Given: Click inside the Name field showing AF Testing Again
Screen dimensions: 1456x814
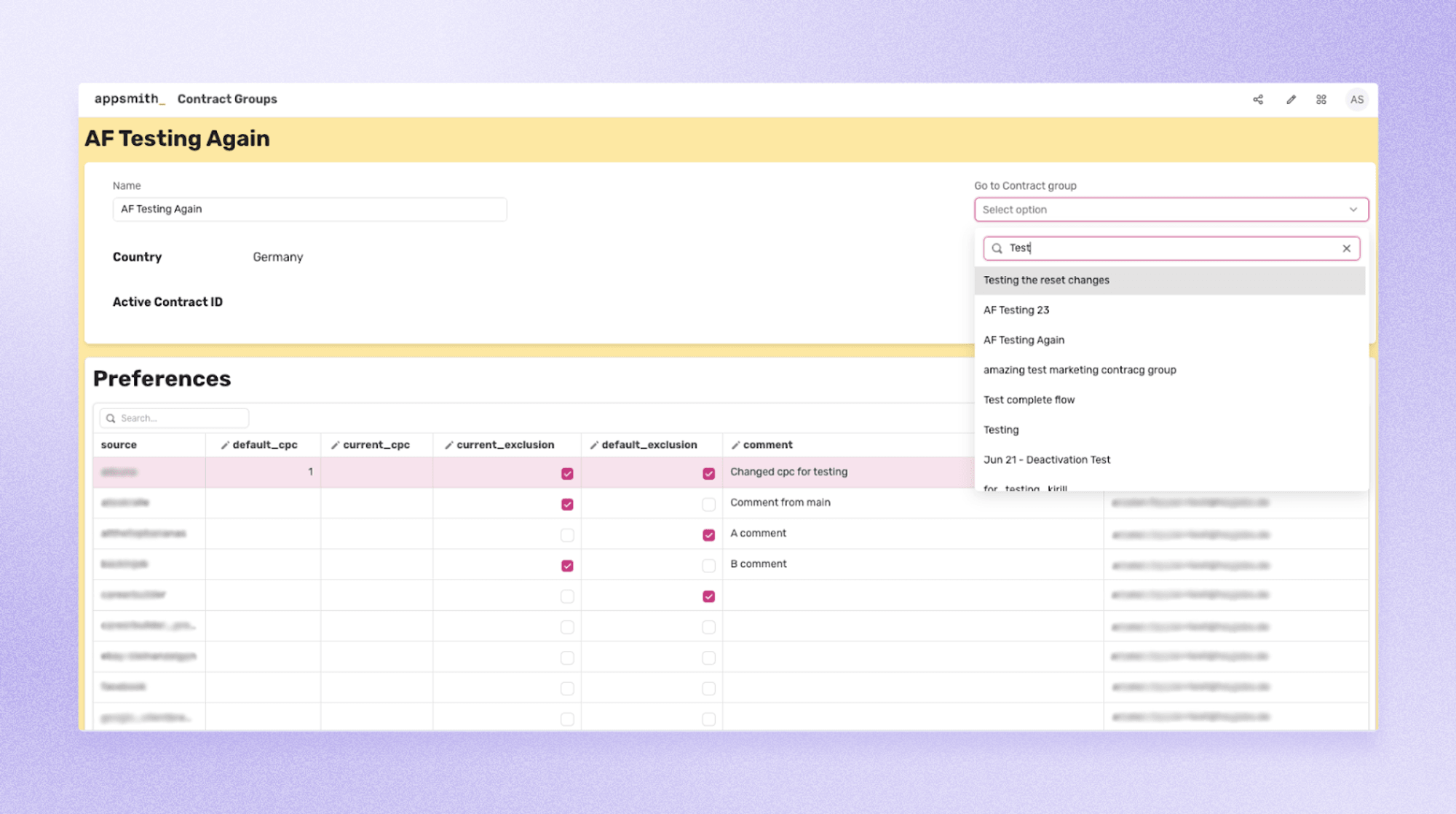Looking at the screenshot, I should (x=309, y=209).
